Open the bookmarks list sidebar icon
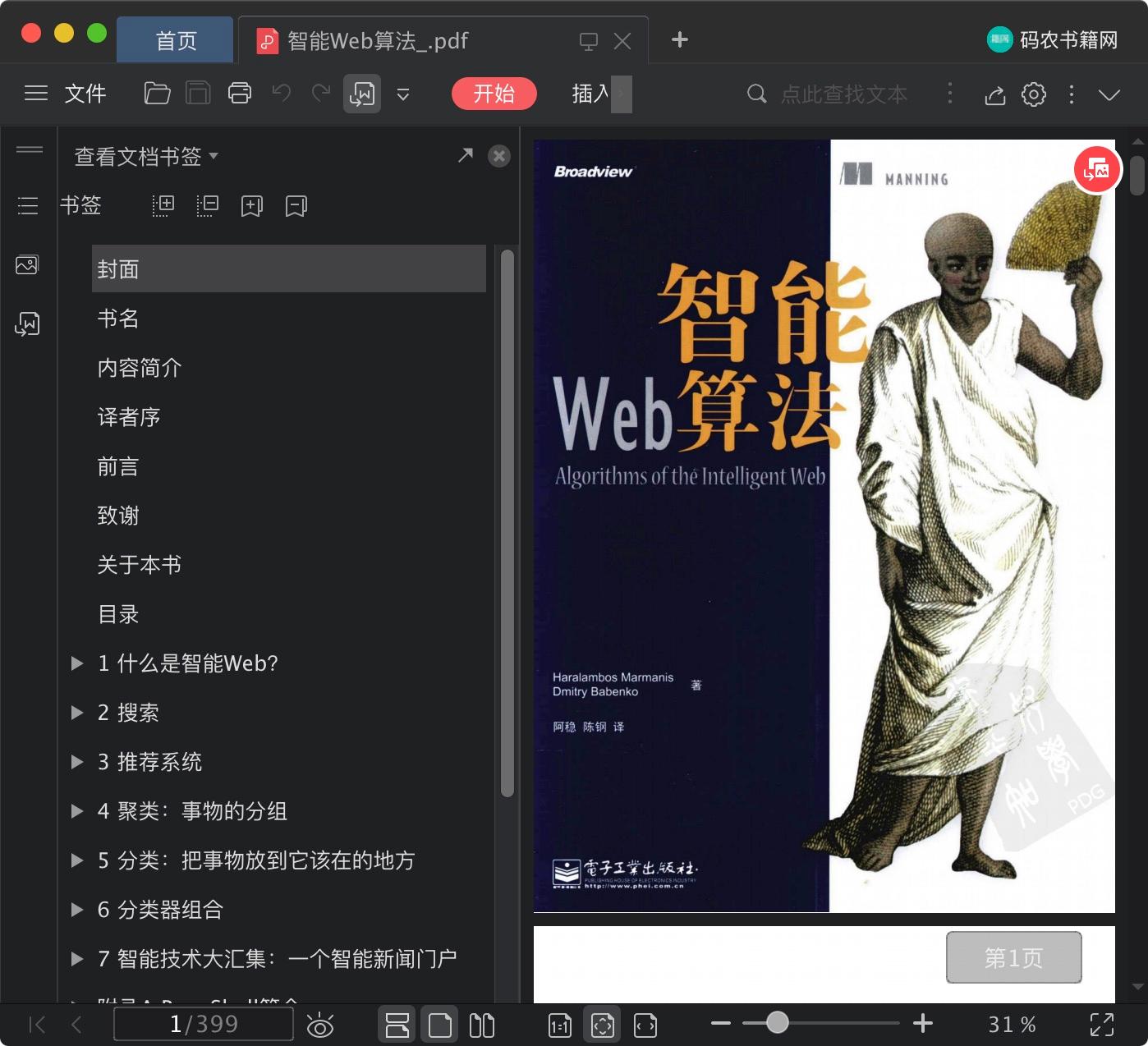Screen dimensions: 1148x1046 coord(28,205)
